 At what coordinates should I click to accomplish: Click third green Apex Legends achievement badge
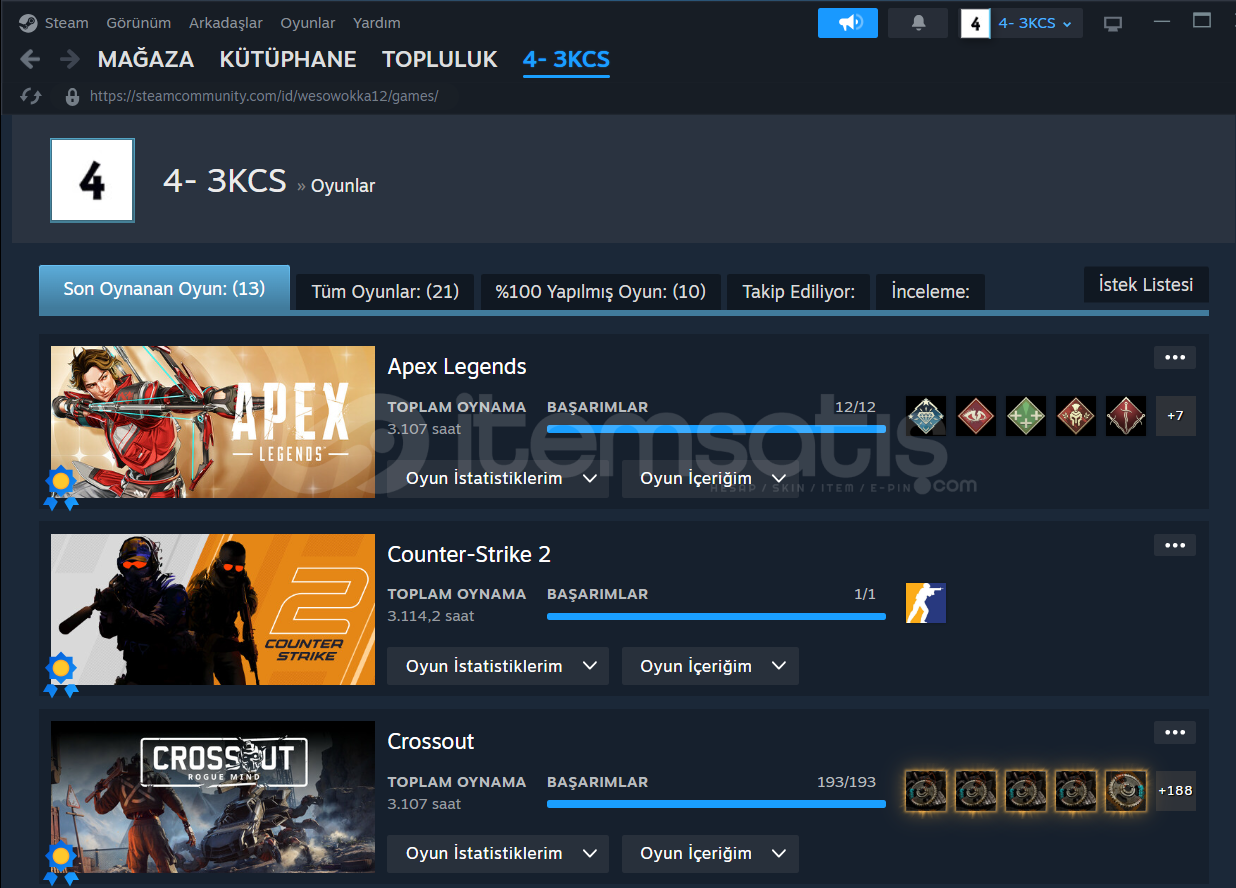[1026, 416]
